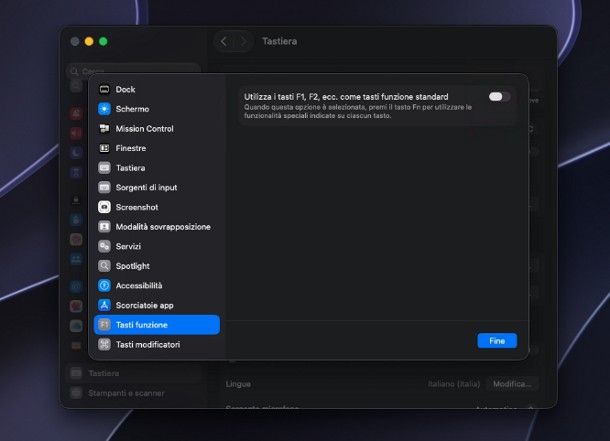The height and width of the screenshot is (441, 610).
Task: Go back with the toolbar left chevron
Action: (223, 41)
